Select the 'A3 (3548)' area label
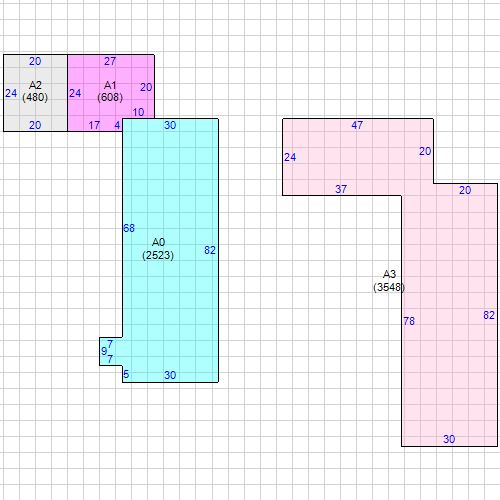This screenshot has height=500, width=500. pos(389,281)
